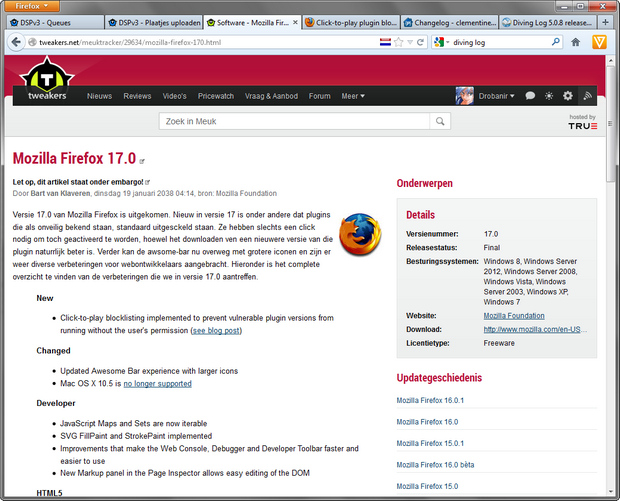Click the page vertical scrollbar thumb

click(611, 123)
